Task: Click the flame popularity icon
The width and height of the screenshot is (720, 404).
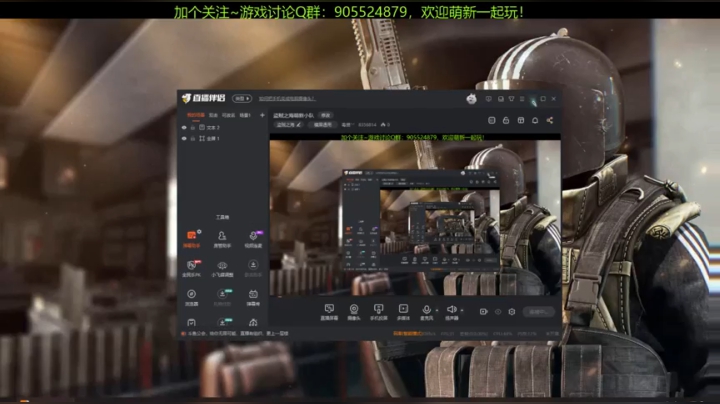Action: (x=383, y=124)
